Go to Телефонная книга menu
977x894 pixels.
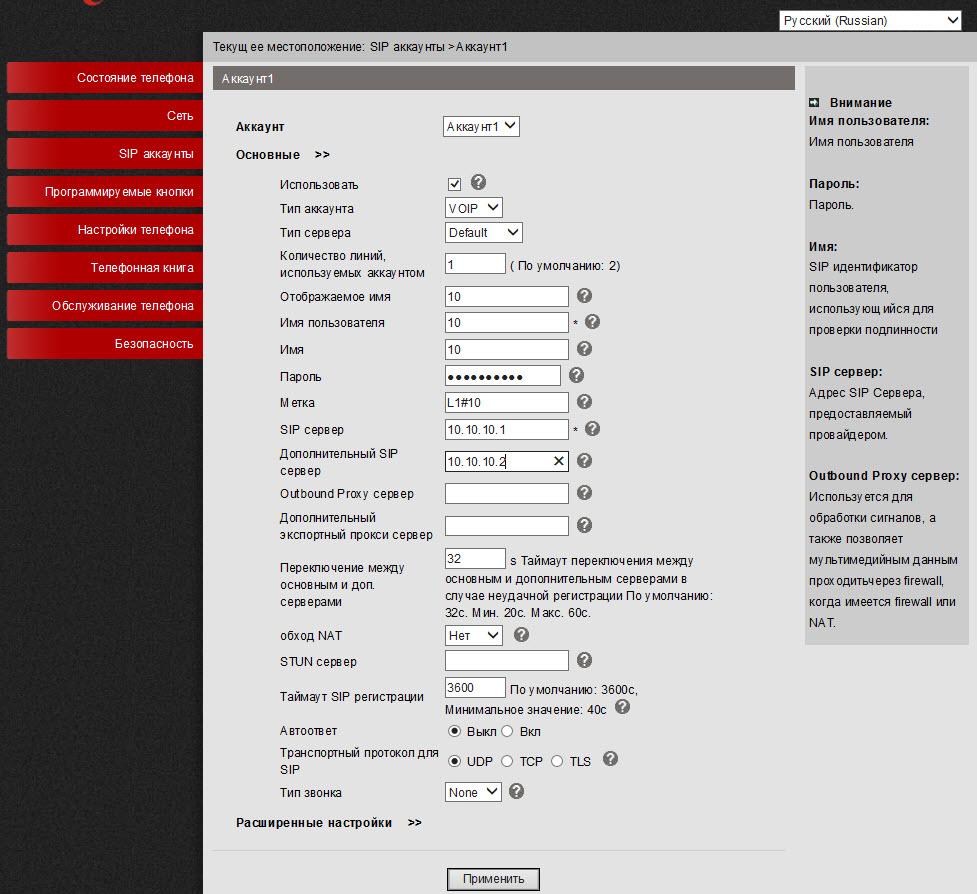(104, 268)
